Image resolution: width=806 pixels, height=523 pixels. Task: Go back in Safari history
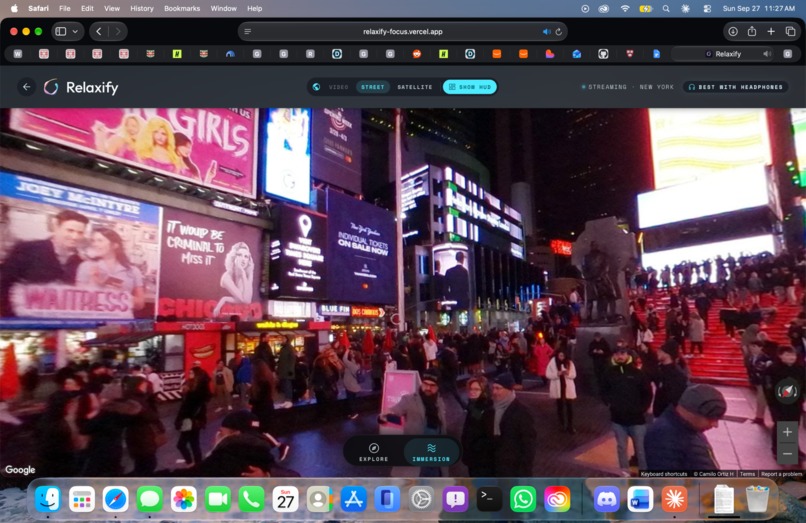coord(99,31)
